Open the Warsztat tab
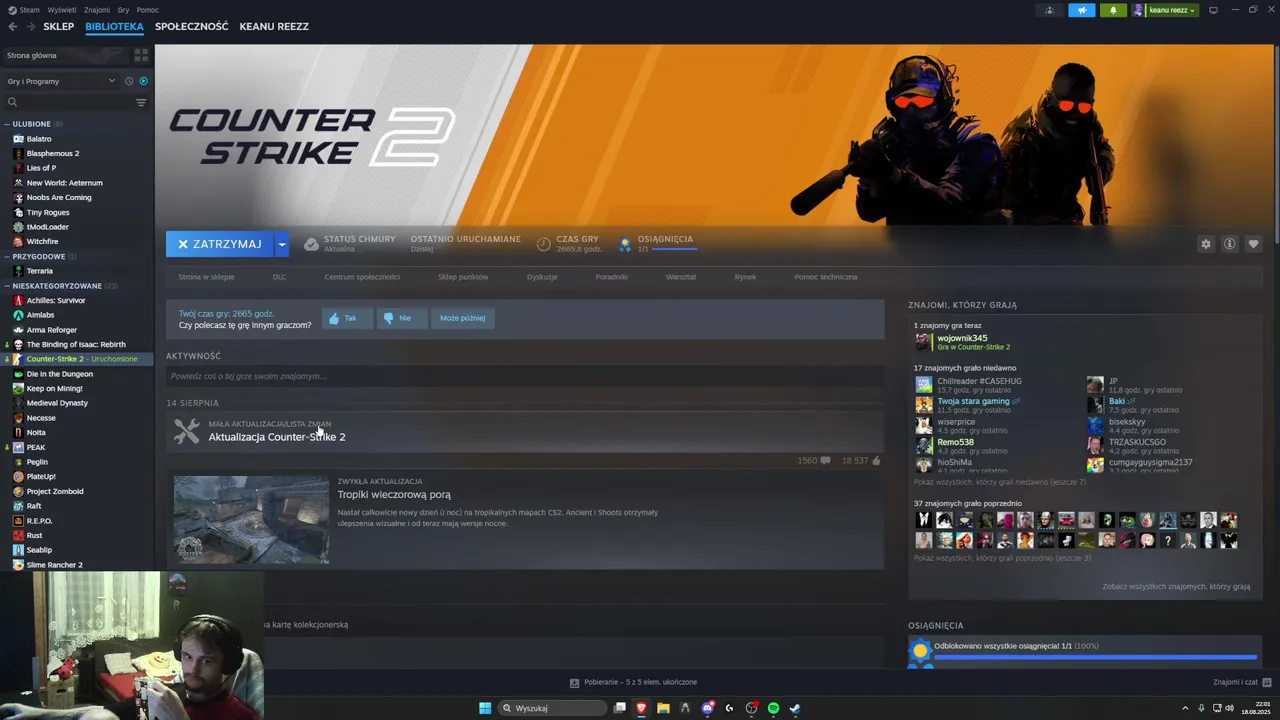 681,277
